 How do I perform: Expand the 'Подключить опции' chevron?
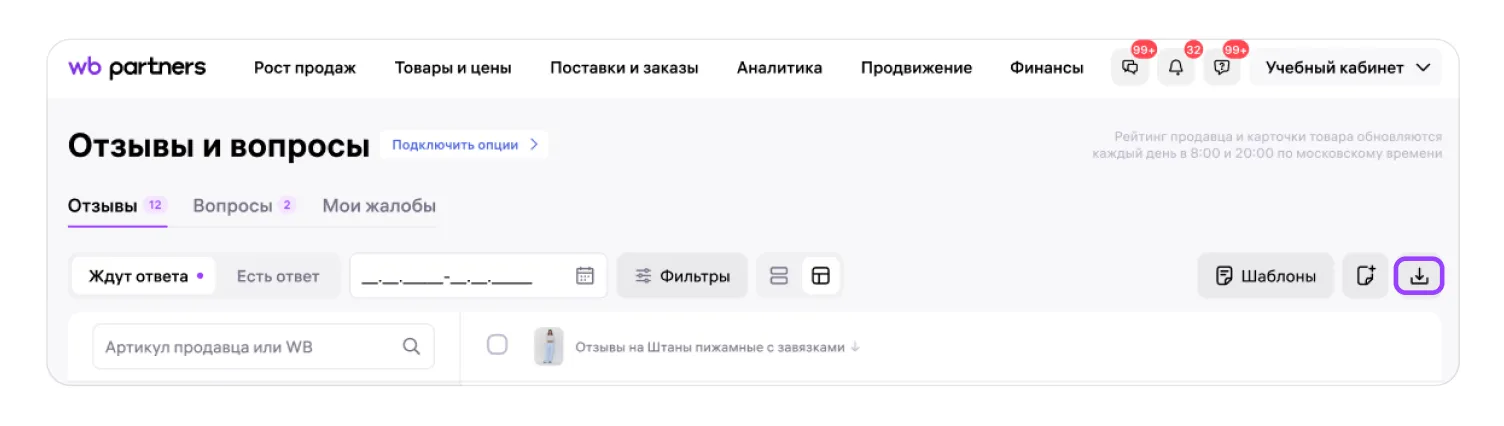click(x=534, y=145)
